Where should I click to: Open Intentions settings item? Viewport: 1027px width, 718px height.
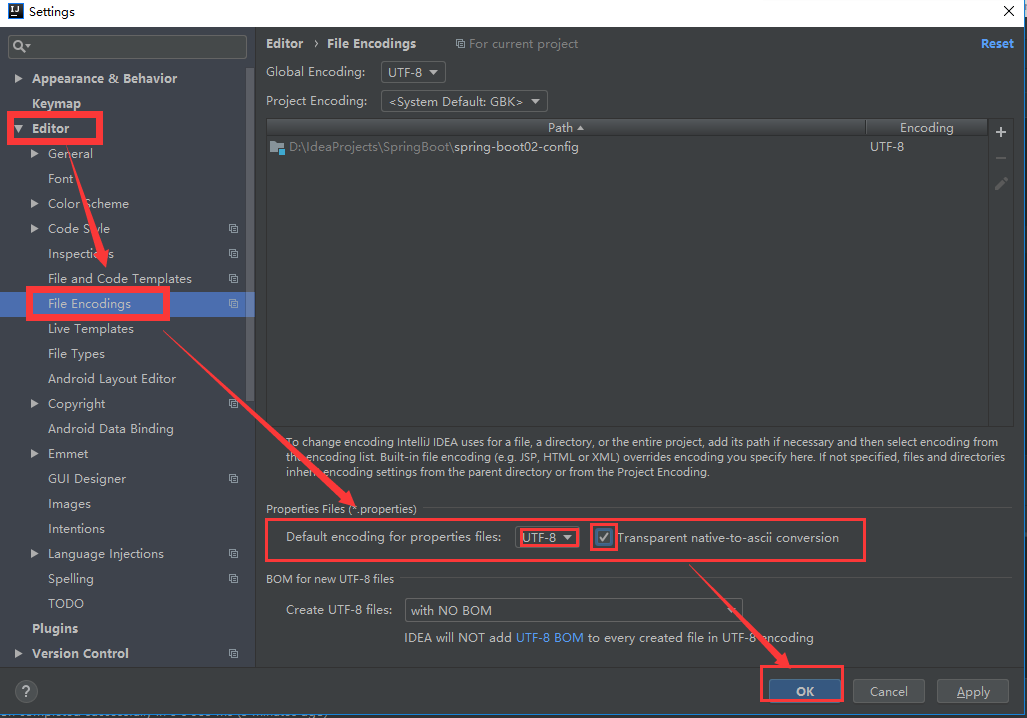(x=76, y=529)
